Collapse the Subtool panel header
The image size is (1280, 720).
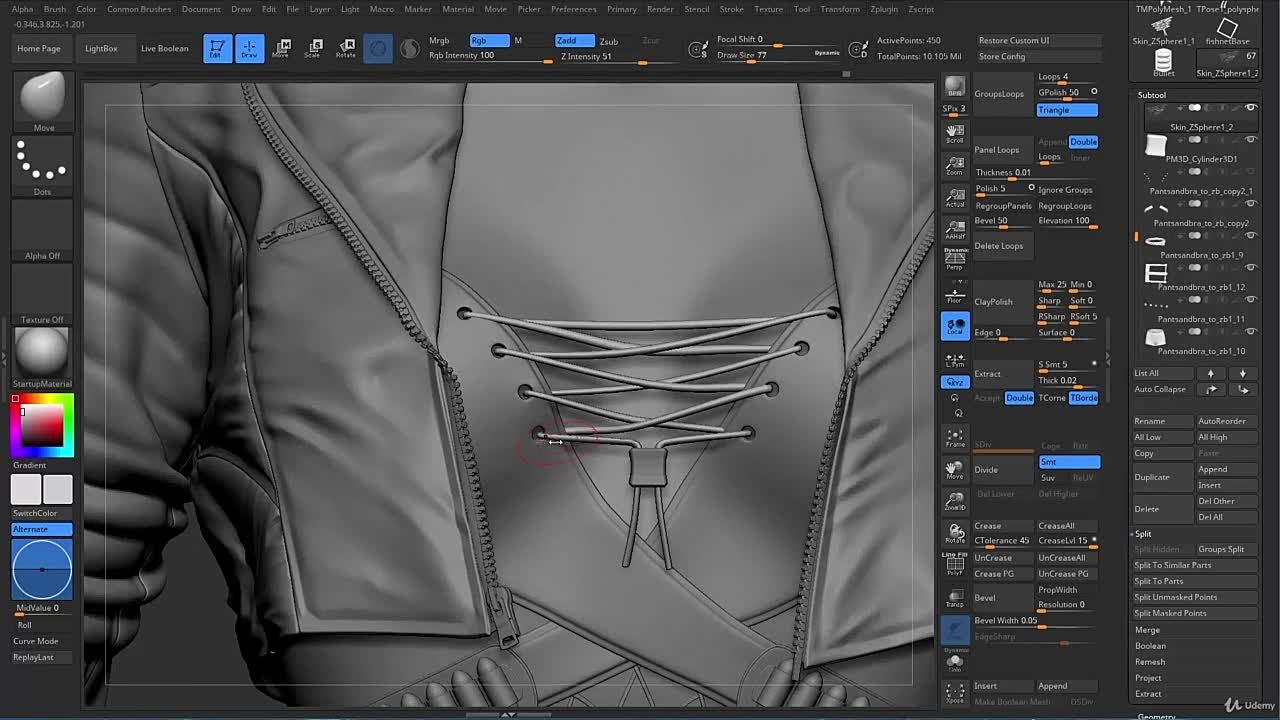1152,95
